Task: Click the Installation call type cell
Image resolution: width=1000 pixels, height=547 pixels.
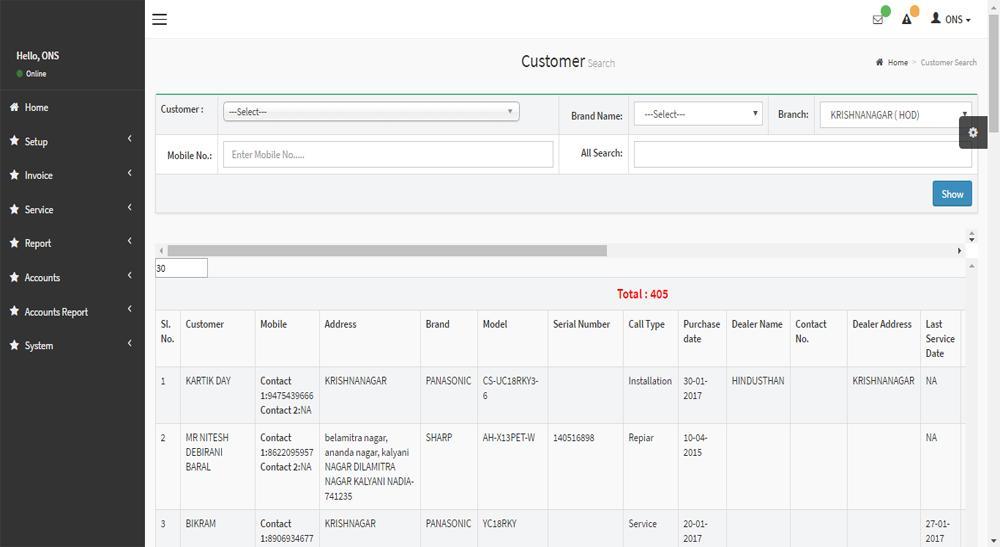Action: pyautogui.click(x=649, y=381)
